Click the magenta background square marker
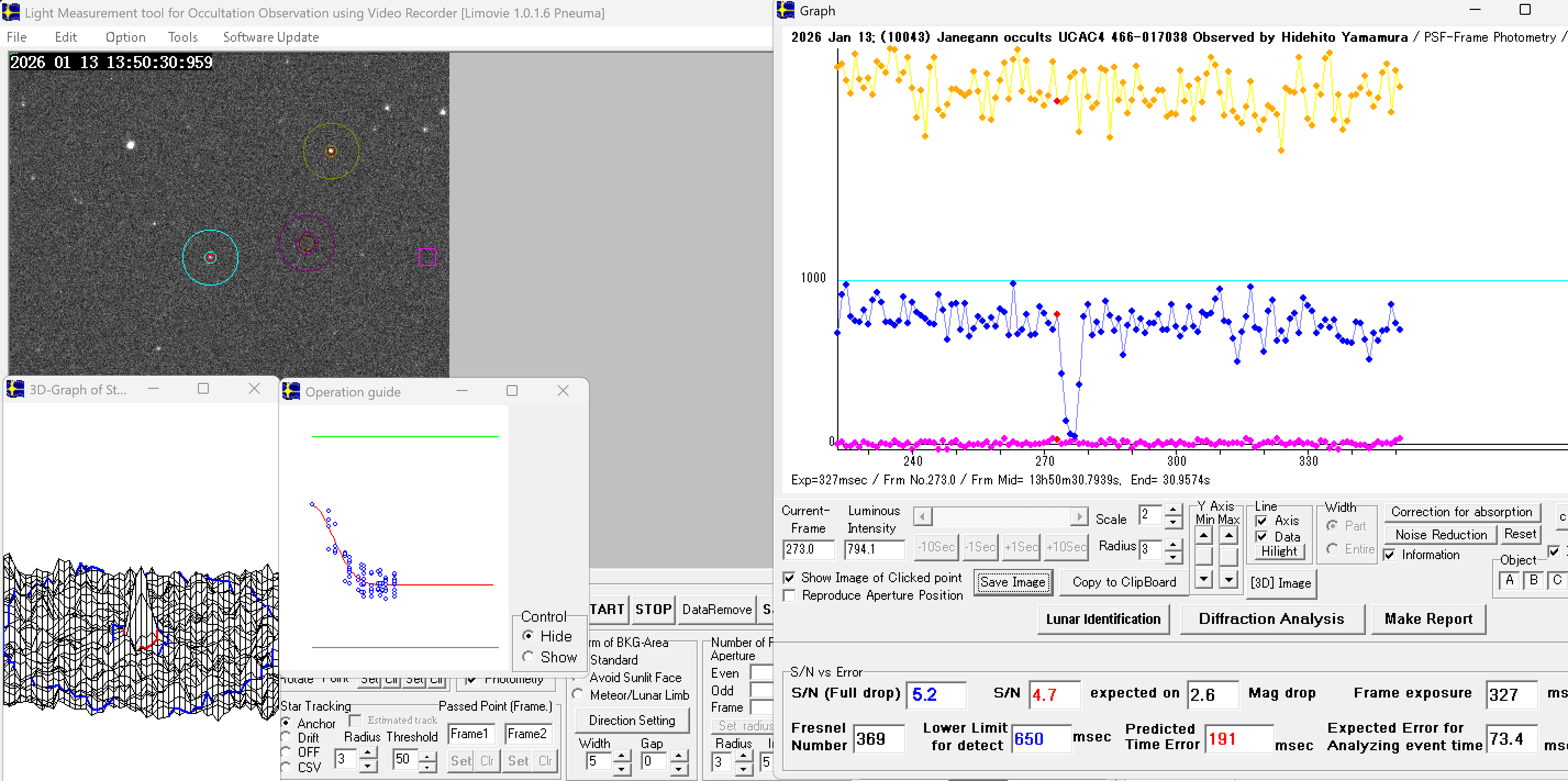 pyautogui.click(x=427, y=257)
